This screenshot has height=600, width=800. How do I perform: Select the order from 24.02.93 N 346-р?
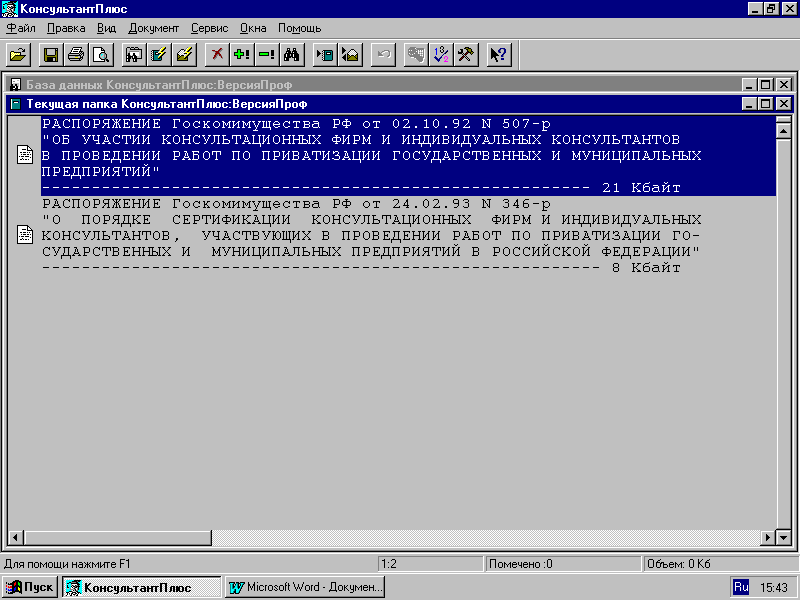click(x=408, y=236)
